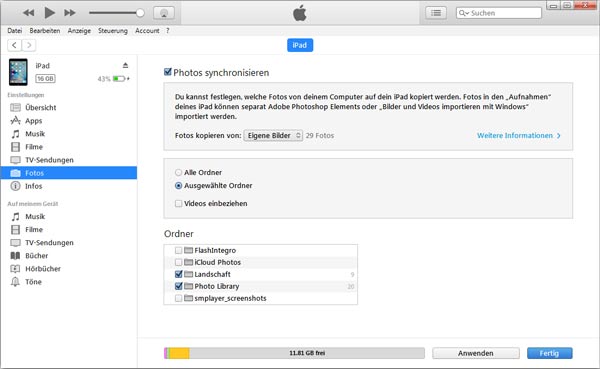Click the blue iPad device tab
Screen dimensions: 600x369
(x=300, y=45)
